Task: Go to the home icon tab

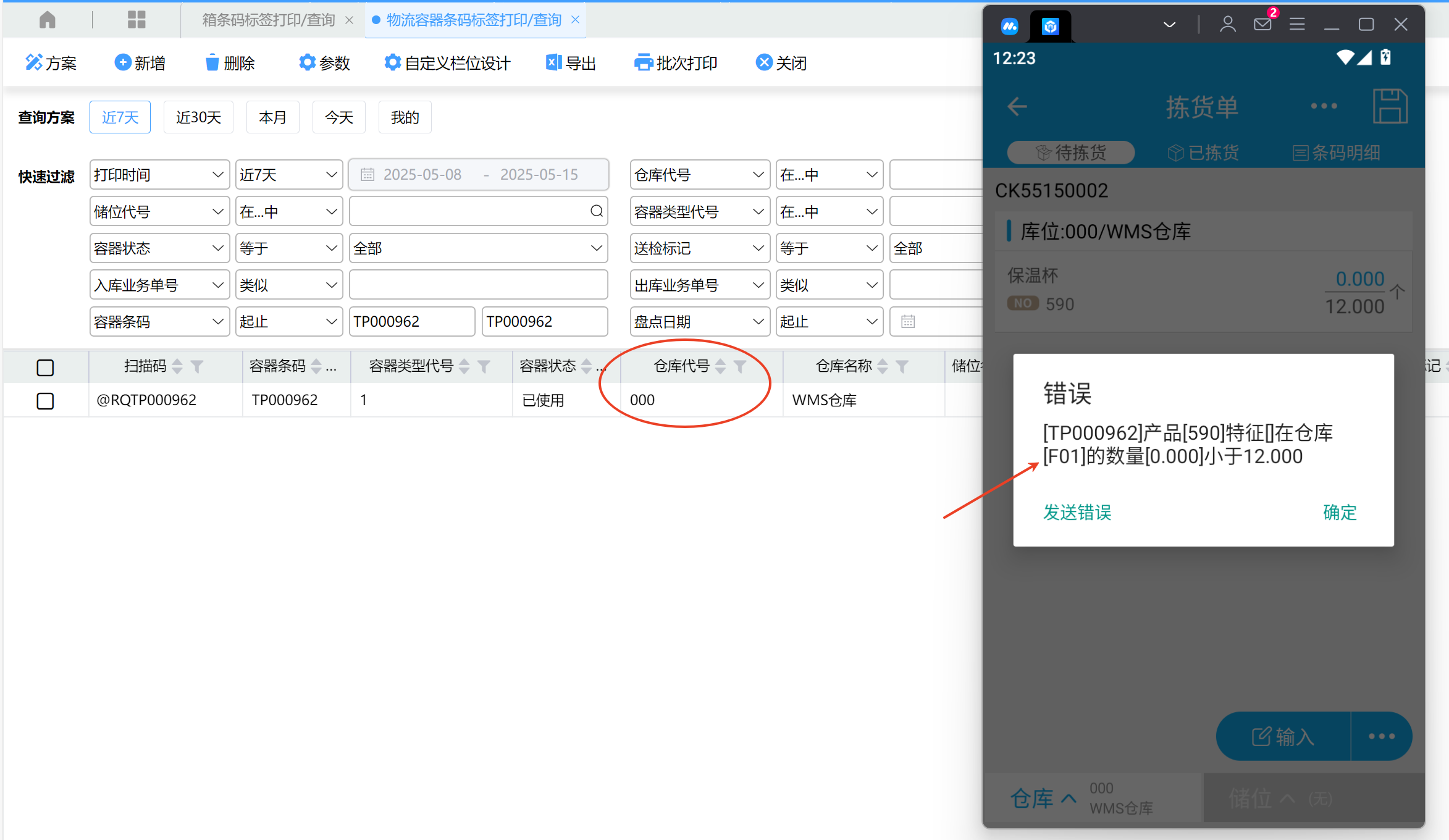Action: pos(47,20)
